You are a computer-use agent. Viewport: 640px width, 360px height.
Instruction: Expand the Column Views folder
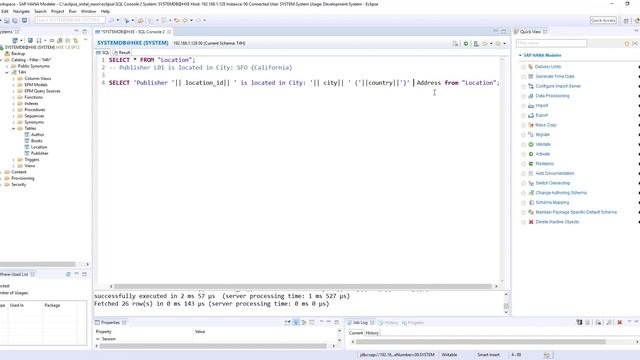pyautogui.click(x=13, y=78)
